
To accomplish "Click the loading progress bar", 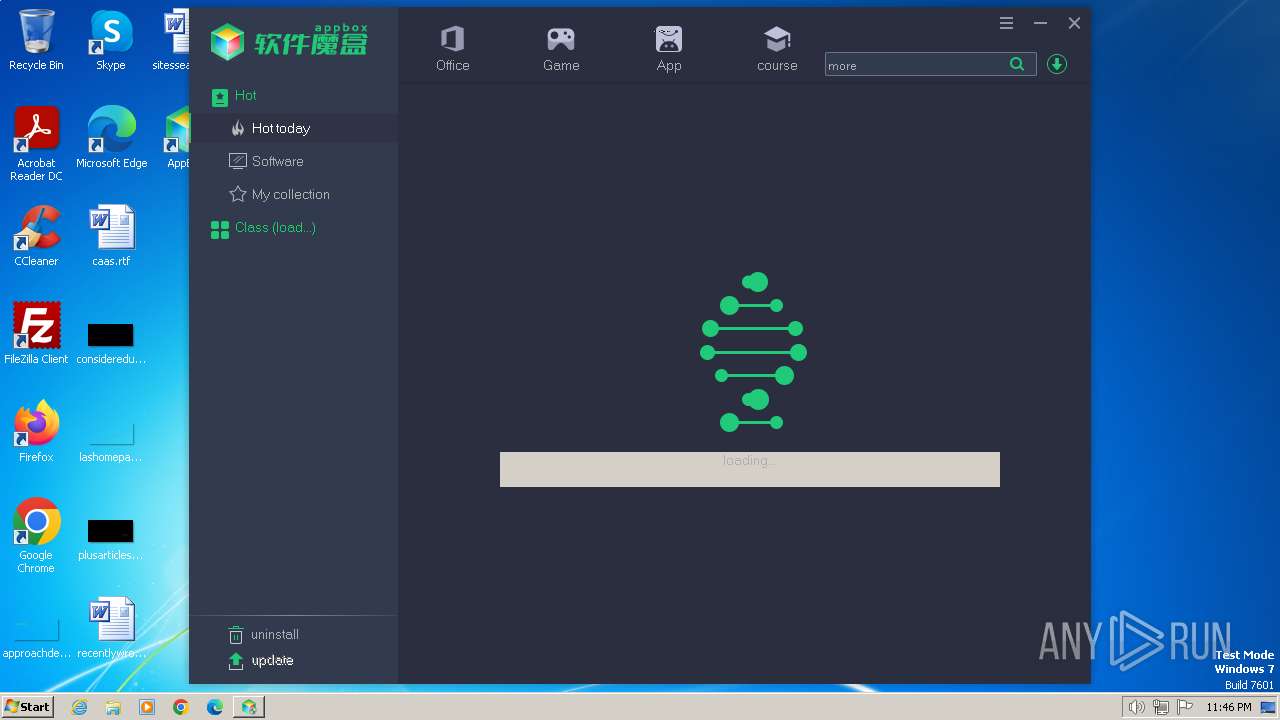I will pyautogui.click(x=750, y=469).
